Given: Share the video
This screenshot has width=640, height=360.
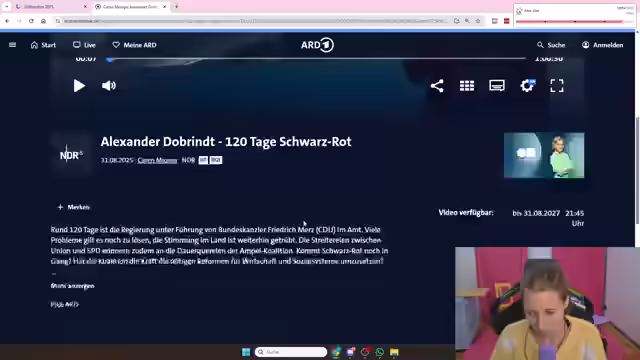Looking at the screenshot, I should (437, 86).
